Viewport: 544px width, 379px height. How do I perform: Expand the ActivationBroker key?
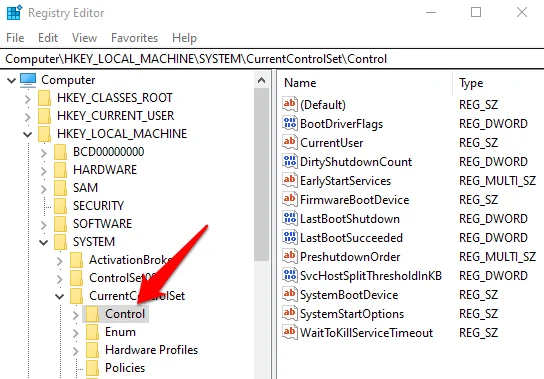60,260
